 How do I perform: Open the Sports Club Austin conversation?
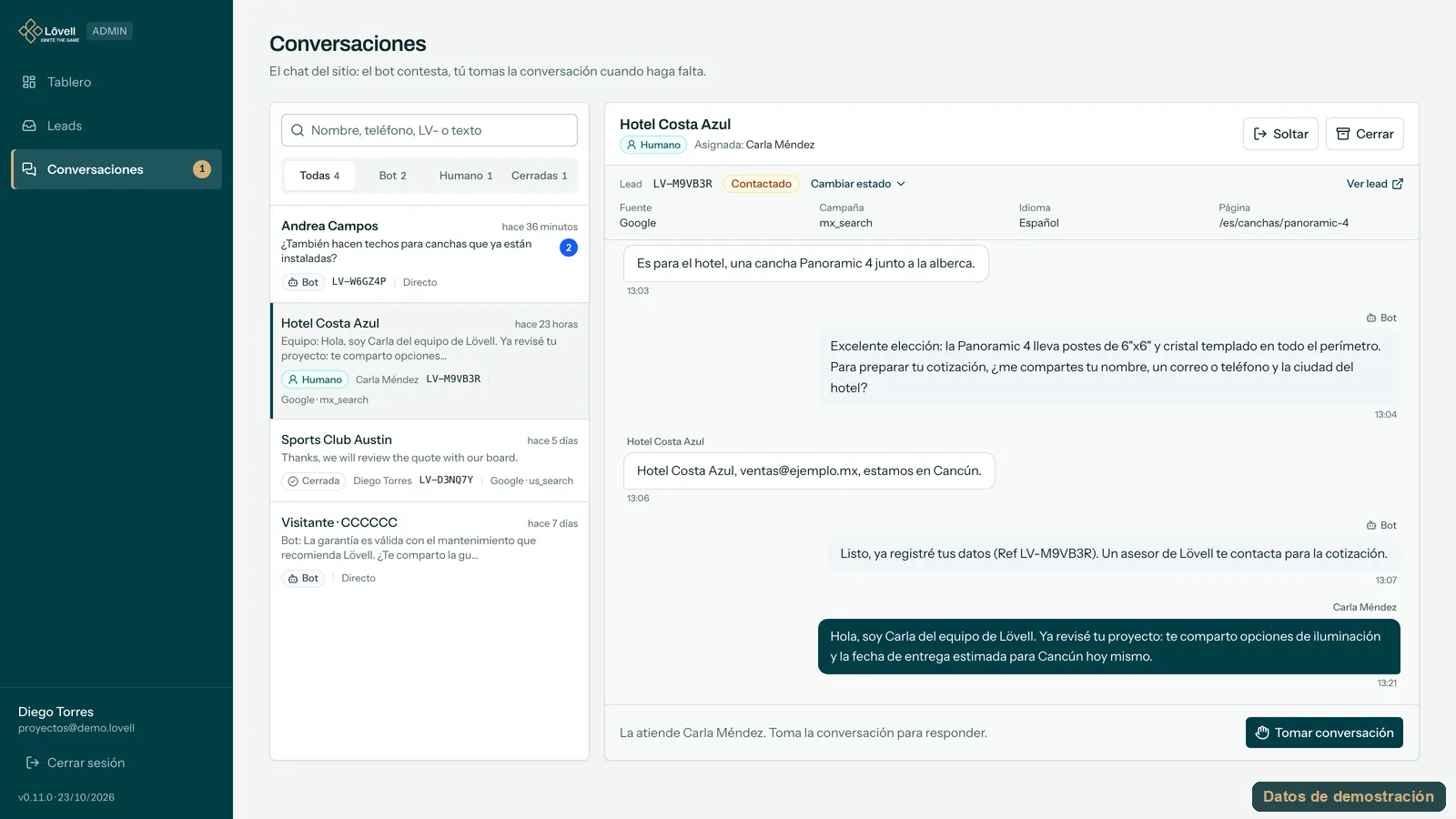point(430,460)
